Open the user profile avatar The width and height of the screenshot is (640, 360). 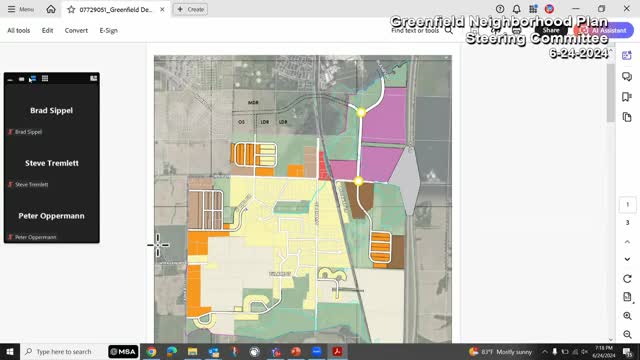pos(549,9)
